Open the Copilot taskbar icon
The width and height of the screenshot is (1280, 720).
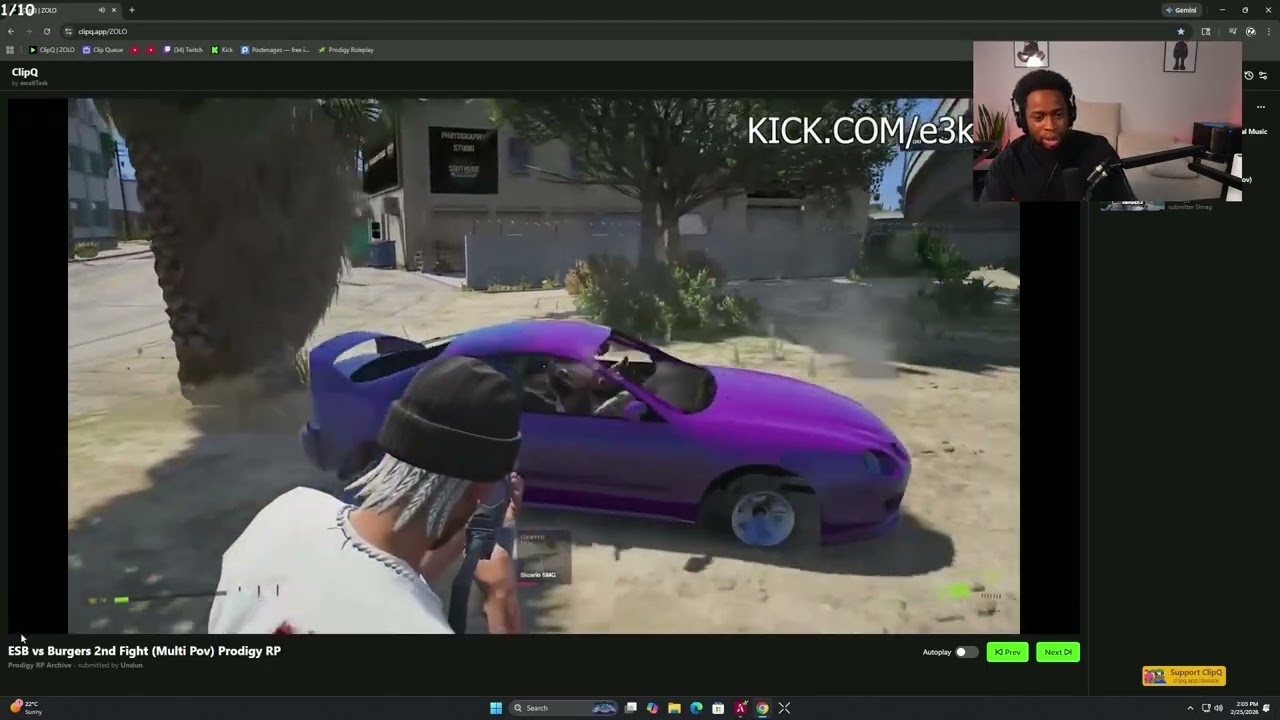[x=653, y=708]
